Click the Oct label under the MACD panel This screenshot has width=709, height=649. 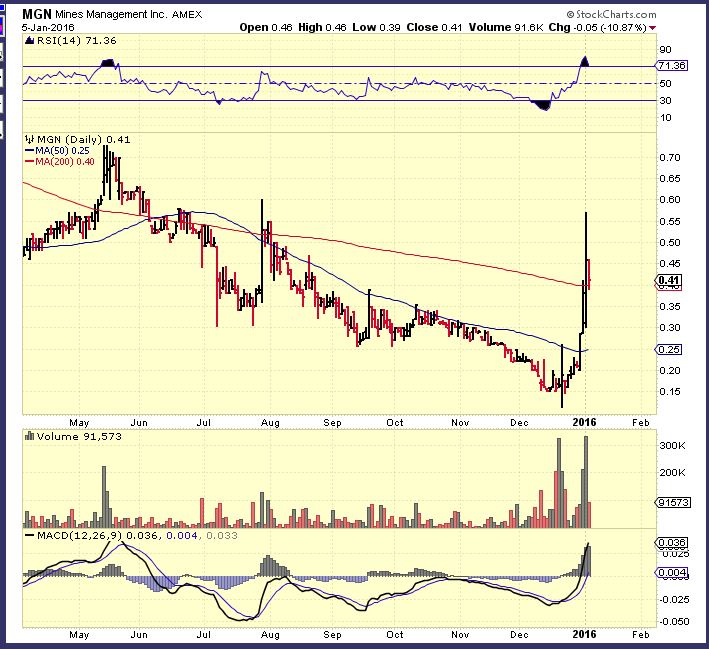tap(395, 635)
